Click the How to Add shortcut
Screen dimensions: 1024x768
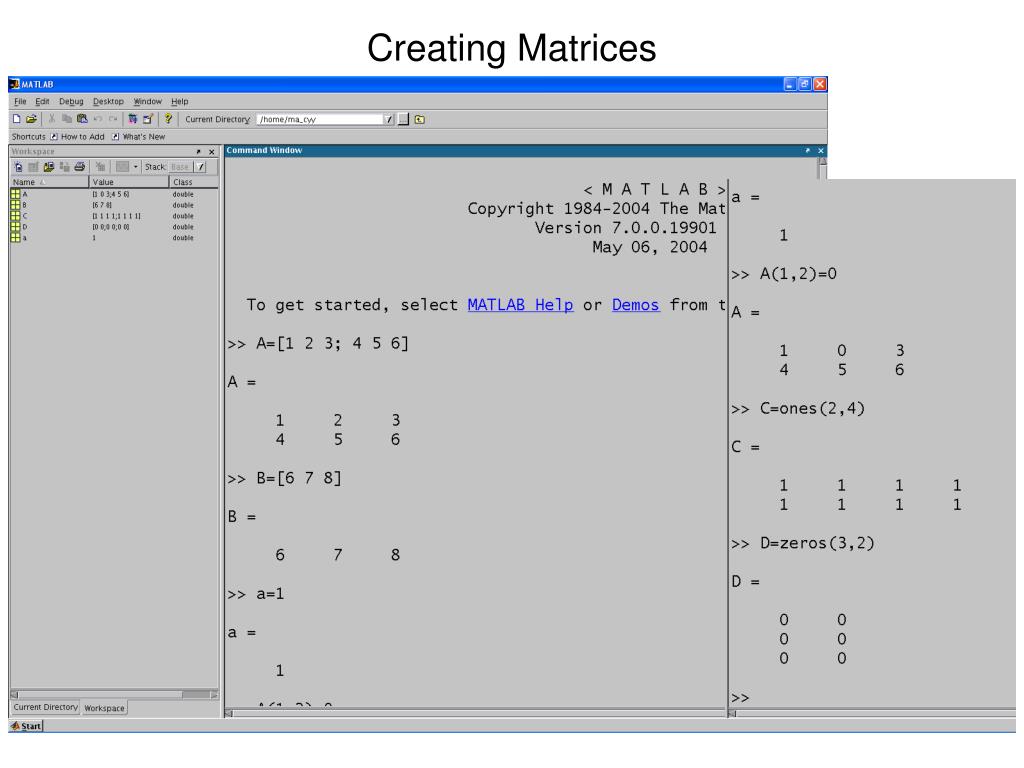click(76, 136)
